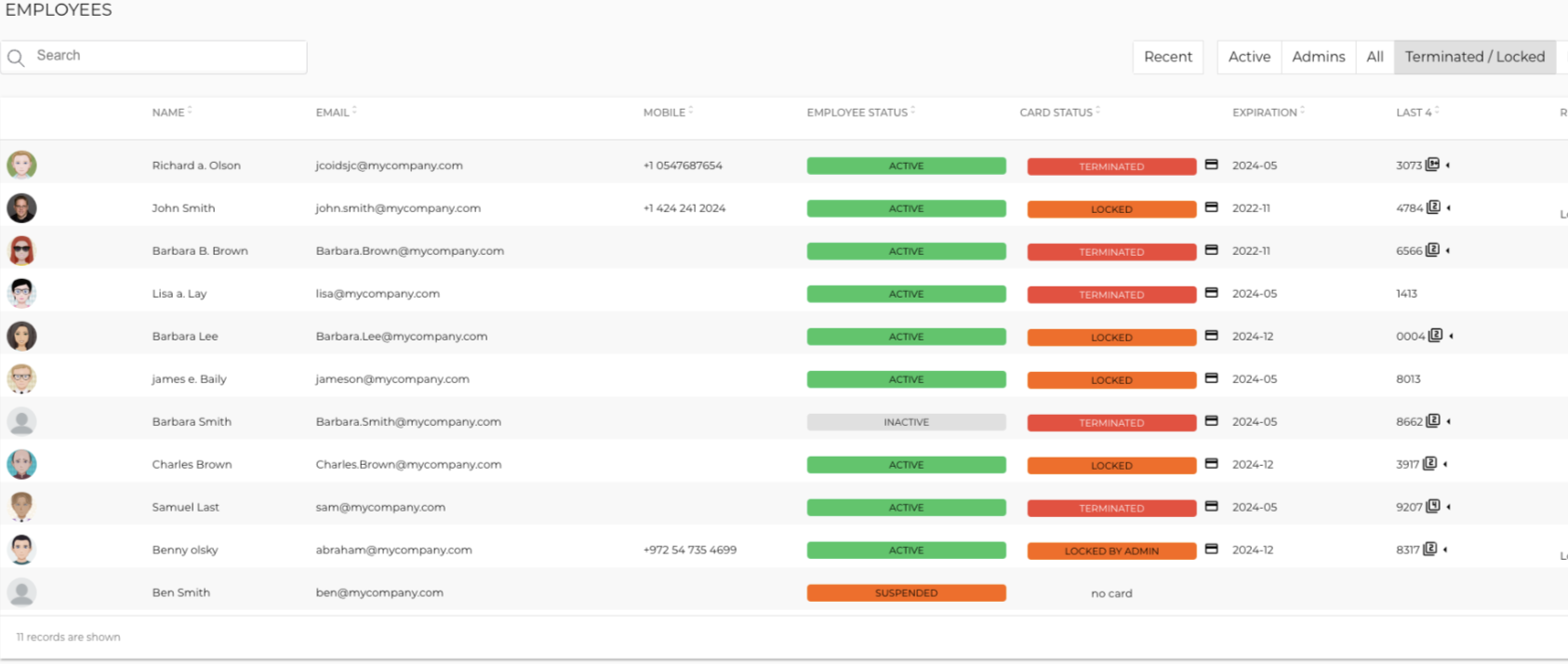
Task: Click the search magnifier icon
Action: 16,58
